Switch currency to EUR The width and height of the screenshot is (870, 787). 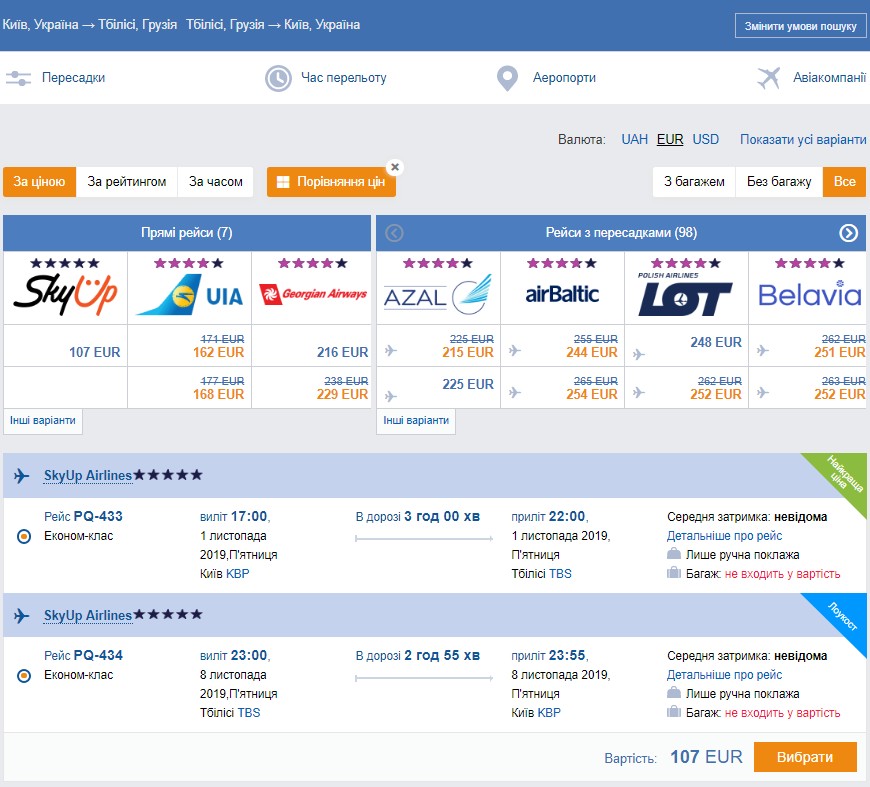670,139
